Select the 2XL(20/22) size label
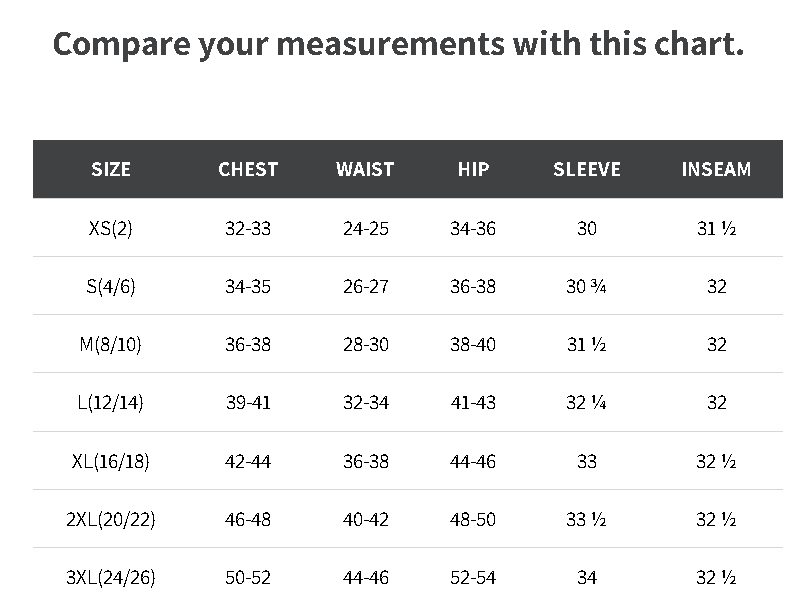 [x=111, y=519]
